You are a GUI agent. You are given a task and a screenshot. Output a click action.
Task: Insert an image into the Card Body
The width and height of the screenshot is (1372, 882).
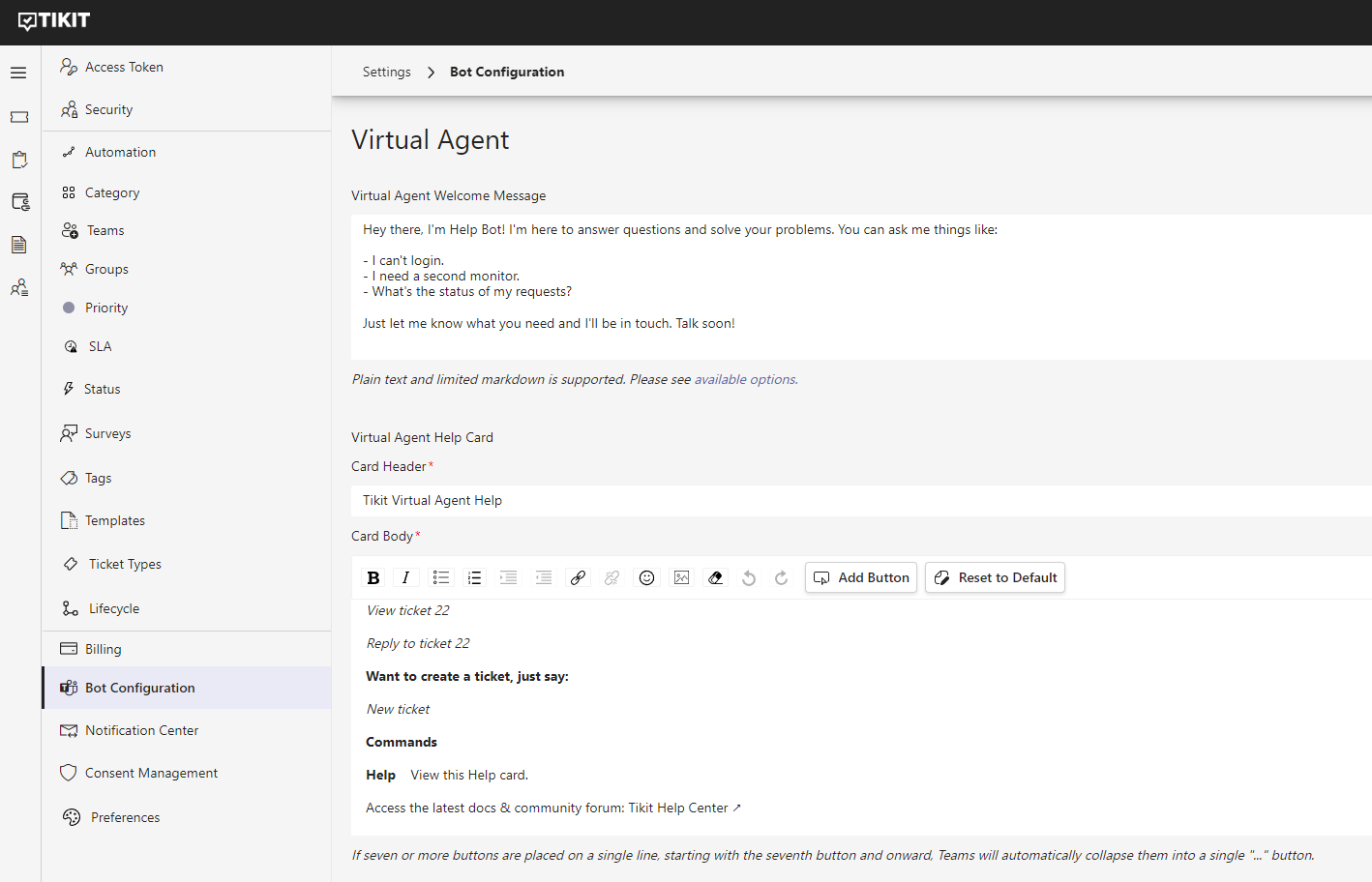(681, 577)
